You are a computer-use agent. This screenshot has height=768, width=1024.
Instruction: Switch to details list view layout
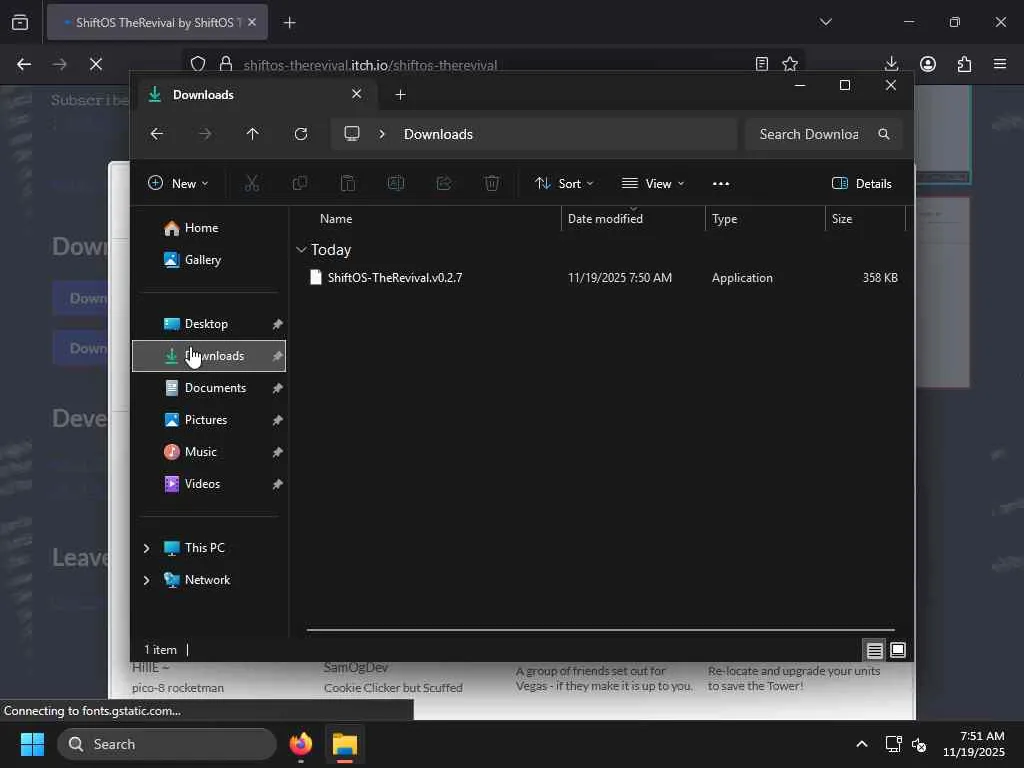tap(874, 650)
